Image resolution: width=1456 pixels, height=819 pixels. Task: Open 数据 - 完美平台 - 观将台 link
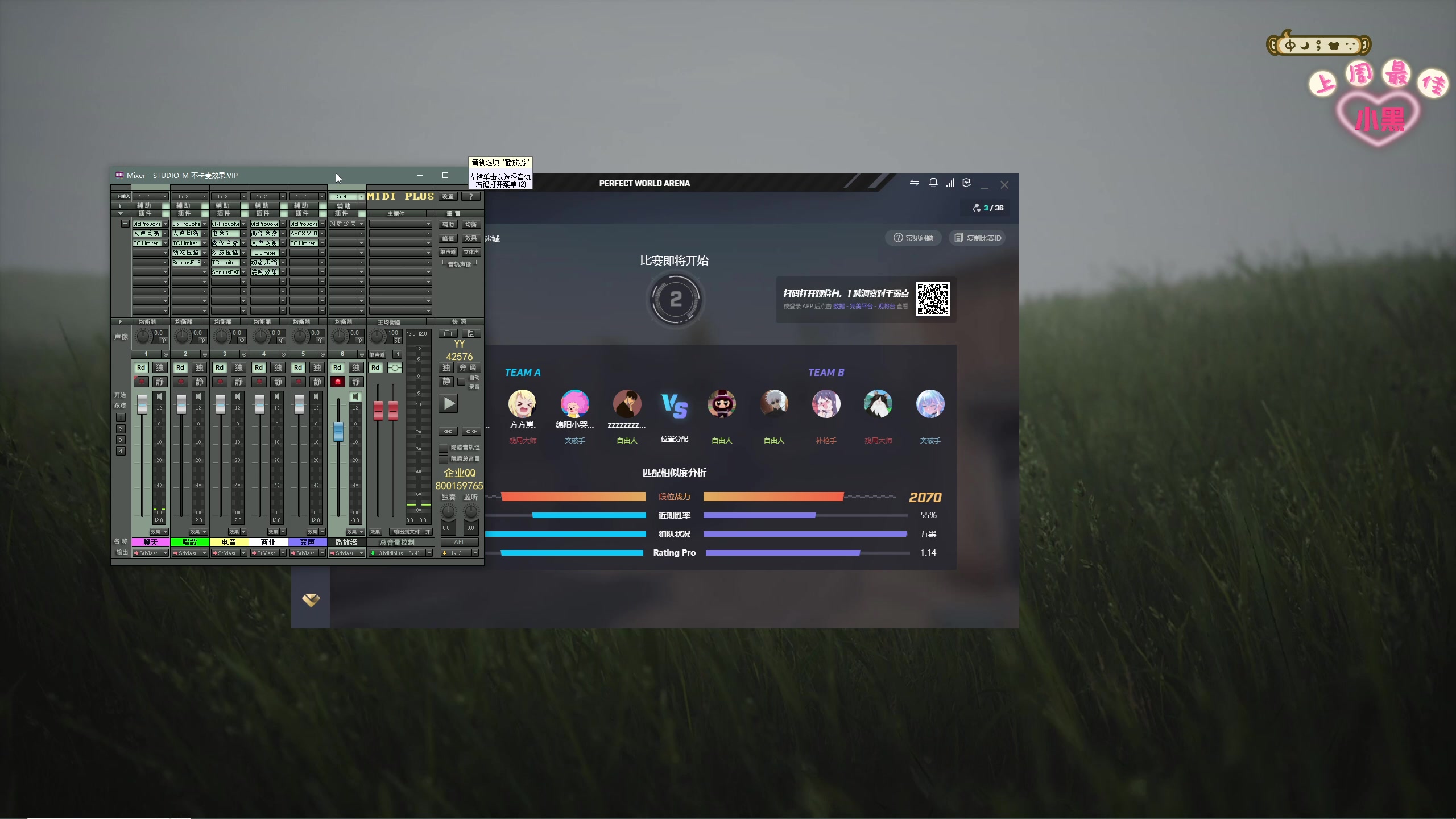[864, 307]
